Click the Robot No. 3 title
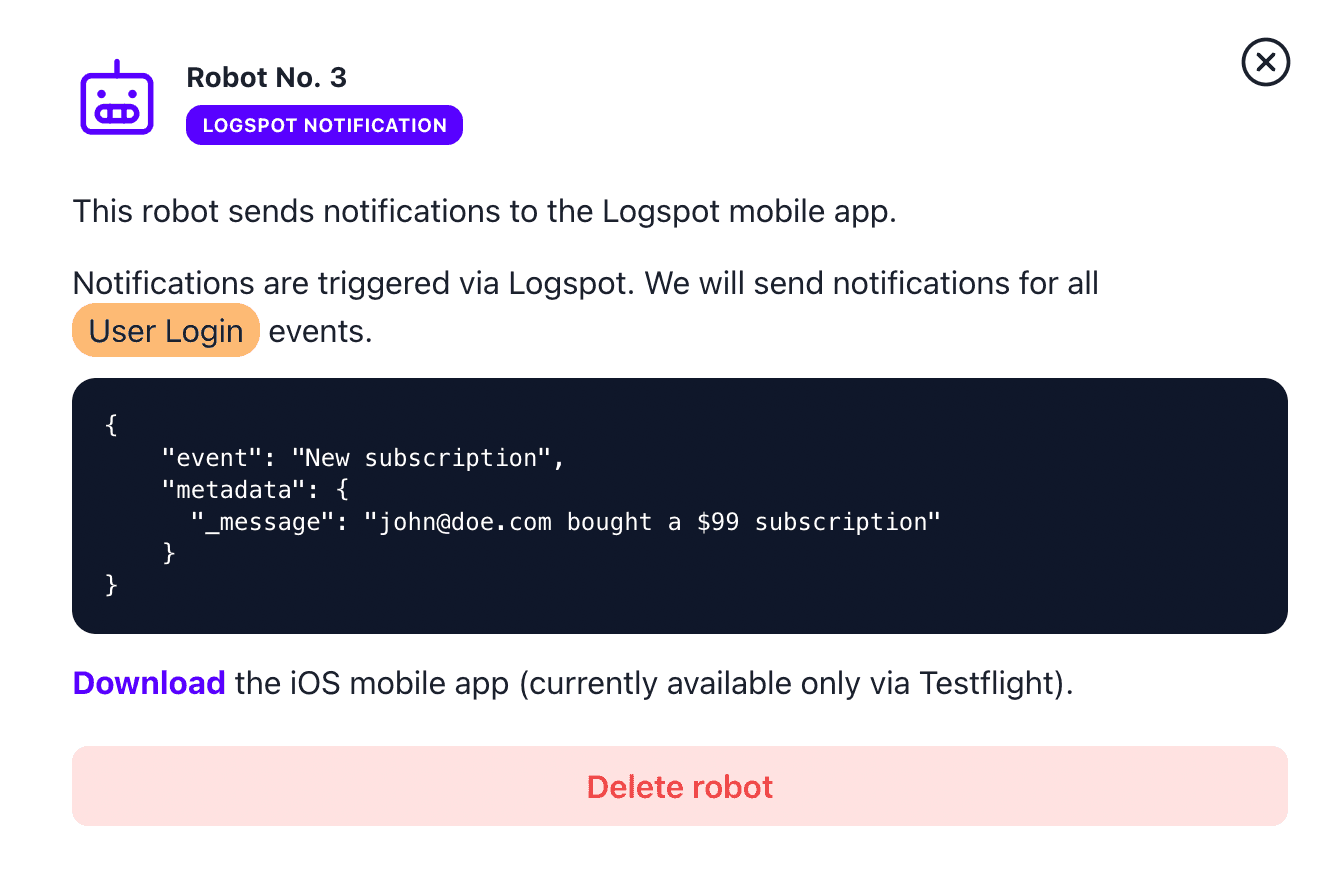The height and width of the screenshot is (896, 1328). (266, 78)
